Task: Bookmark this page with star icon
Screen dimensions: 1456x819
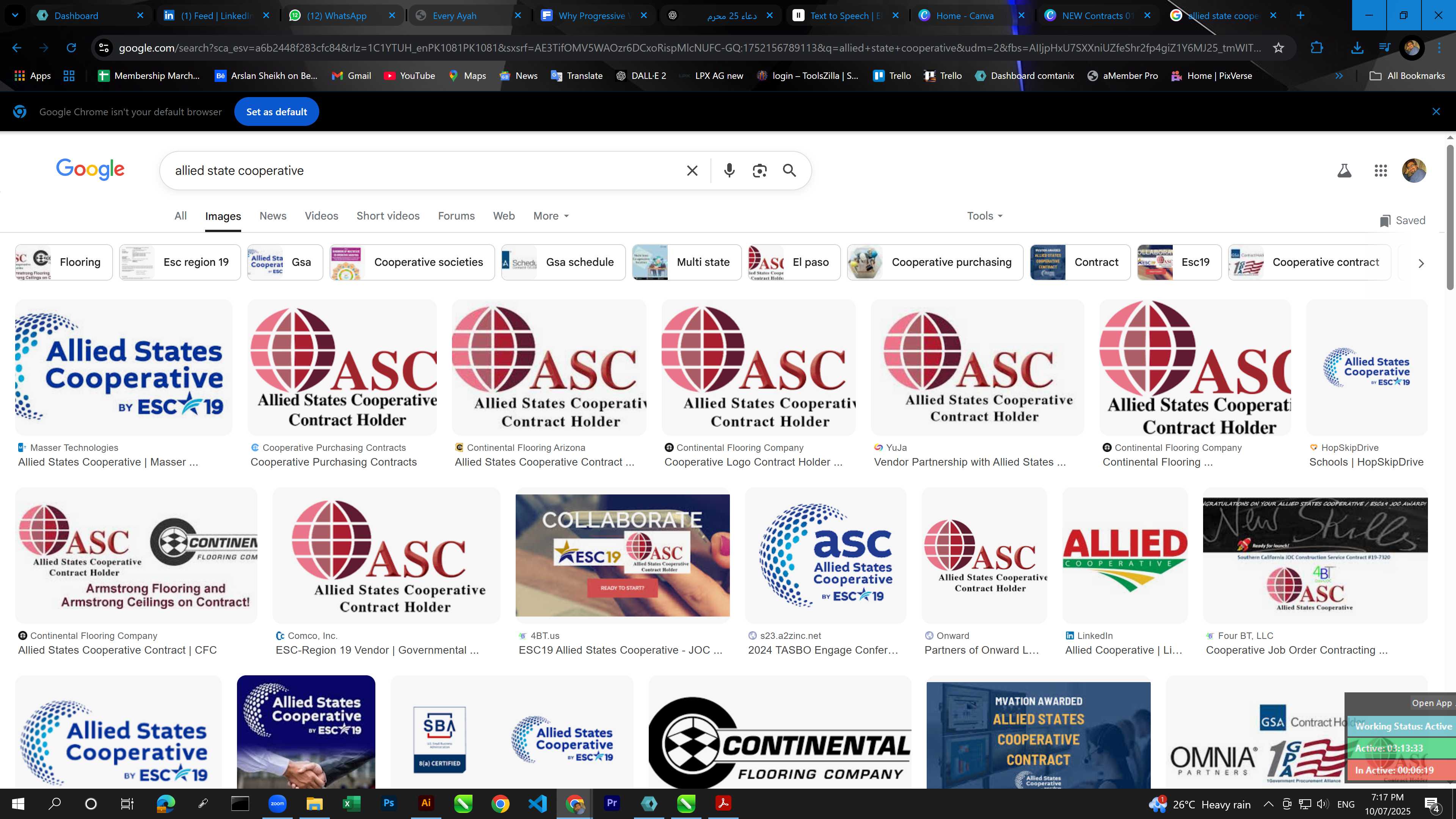Action: click(1279, 47)
